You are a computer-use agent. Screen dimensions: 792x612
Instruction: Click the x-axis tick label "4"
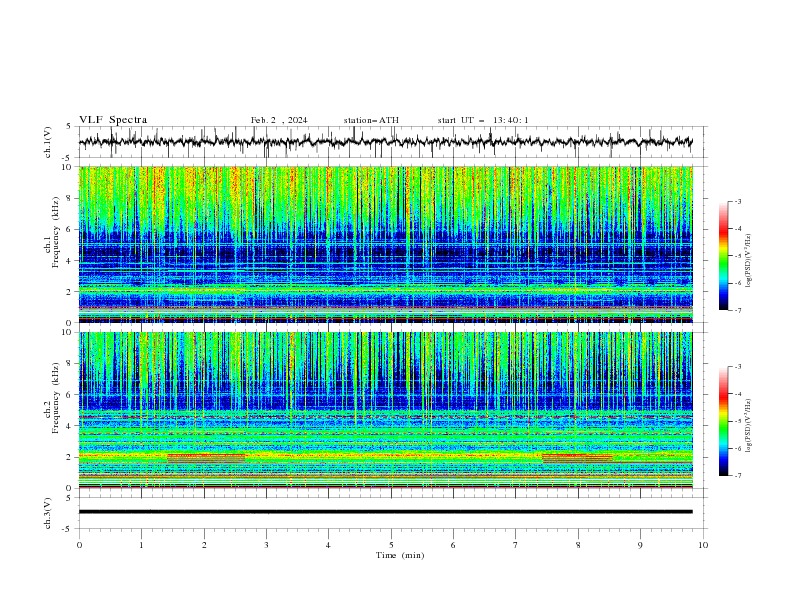click(x=329, y=545)
